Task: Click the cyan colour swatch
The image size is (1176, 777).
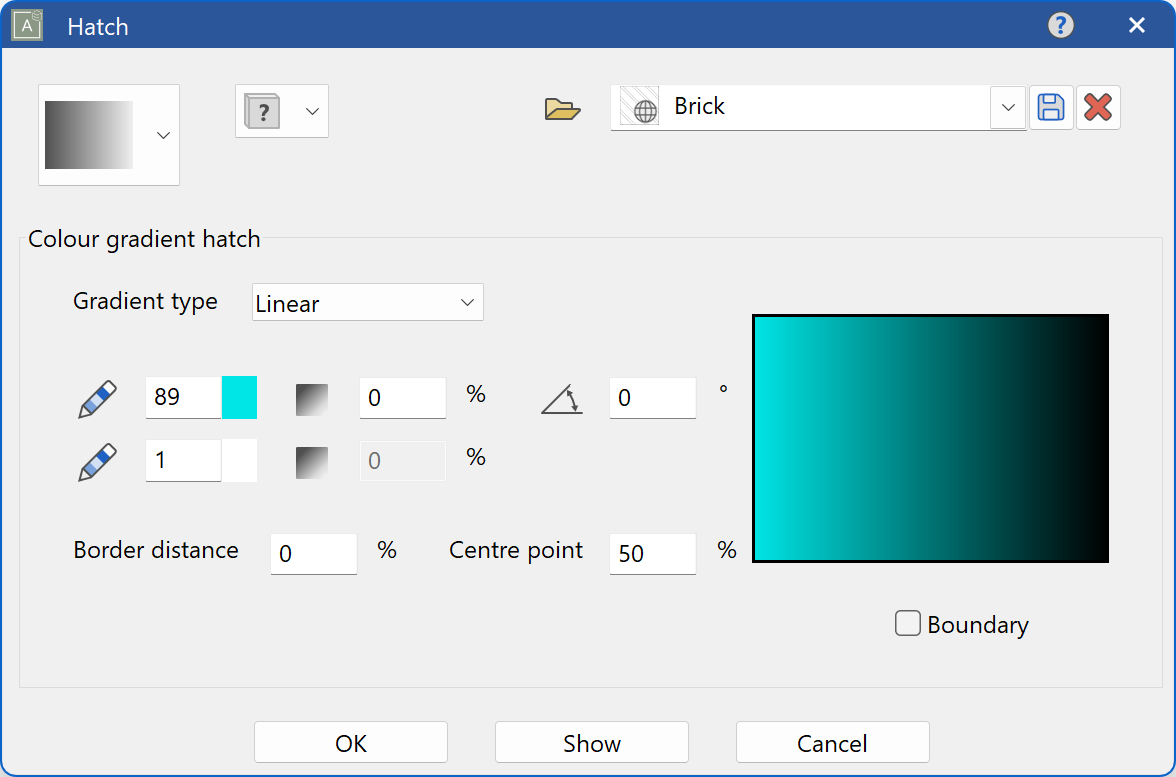Action: pyautogui.click(x=239, y=397)
